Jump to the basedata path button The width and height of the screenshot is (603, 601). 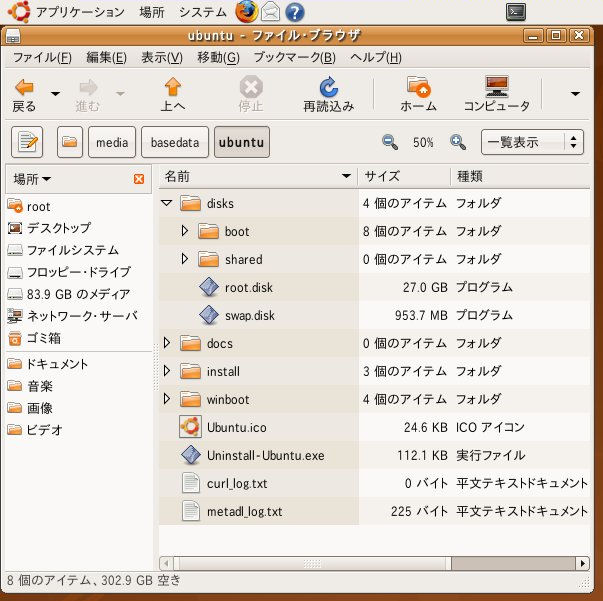click(175, 142)
